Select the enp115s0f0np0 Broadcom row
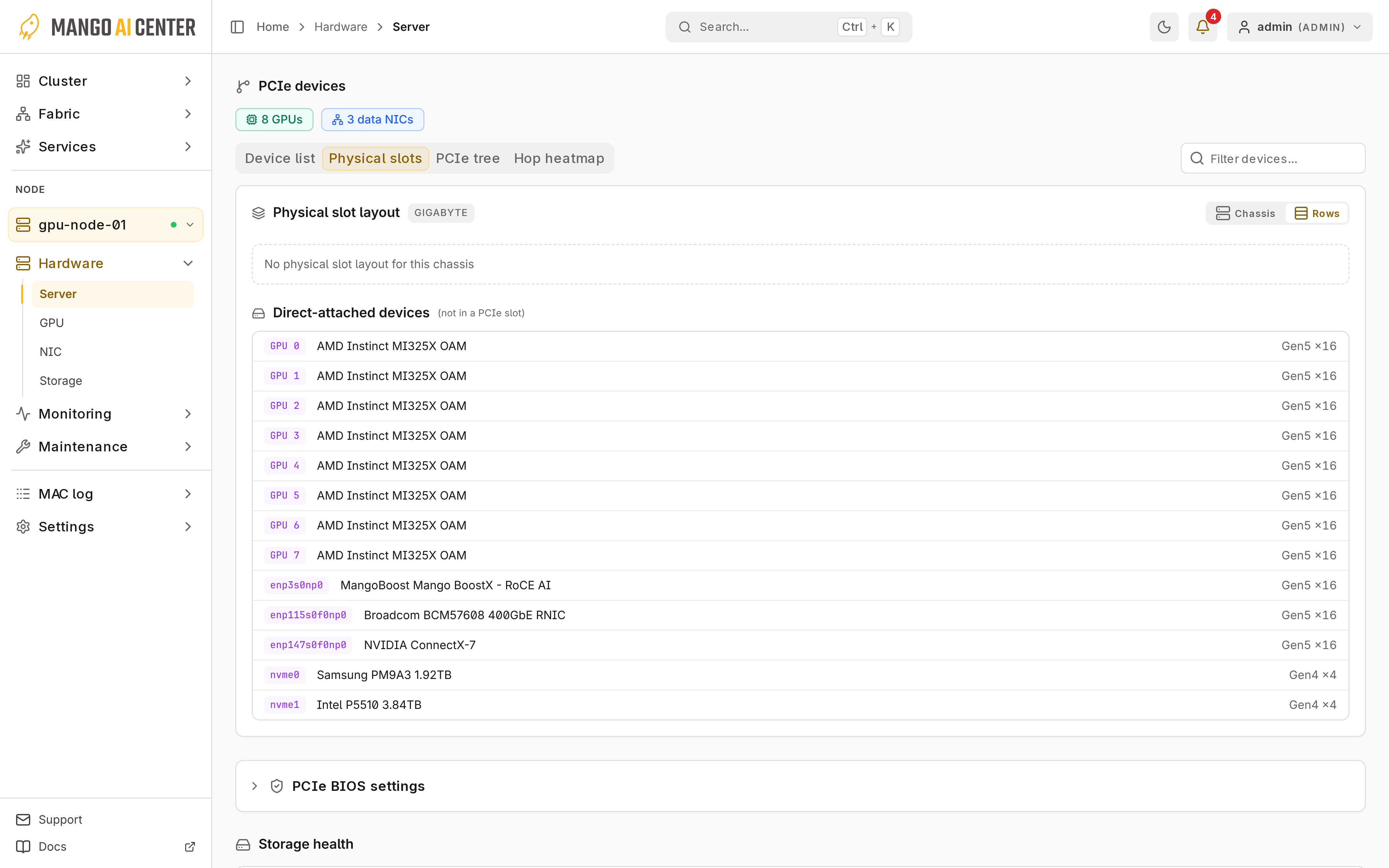 tap(800, 615)
